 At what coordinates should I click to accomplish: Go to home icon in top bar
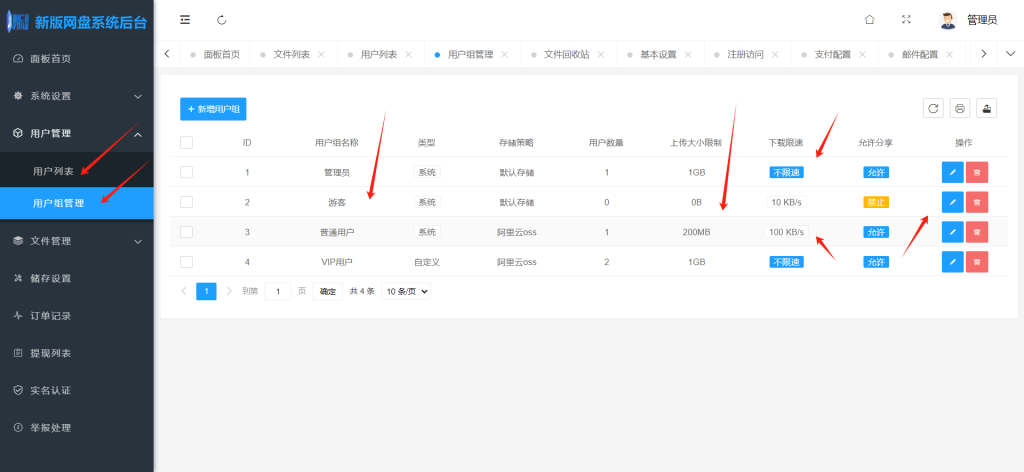coord(869,20)
